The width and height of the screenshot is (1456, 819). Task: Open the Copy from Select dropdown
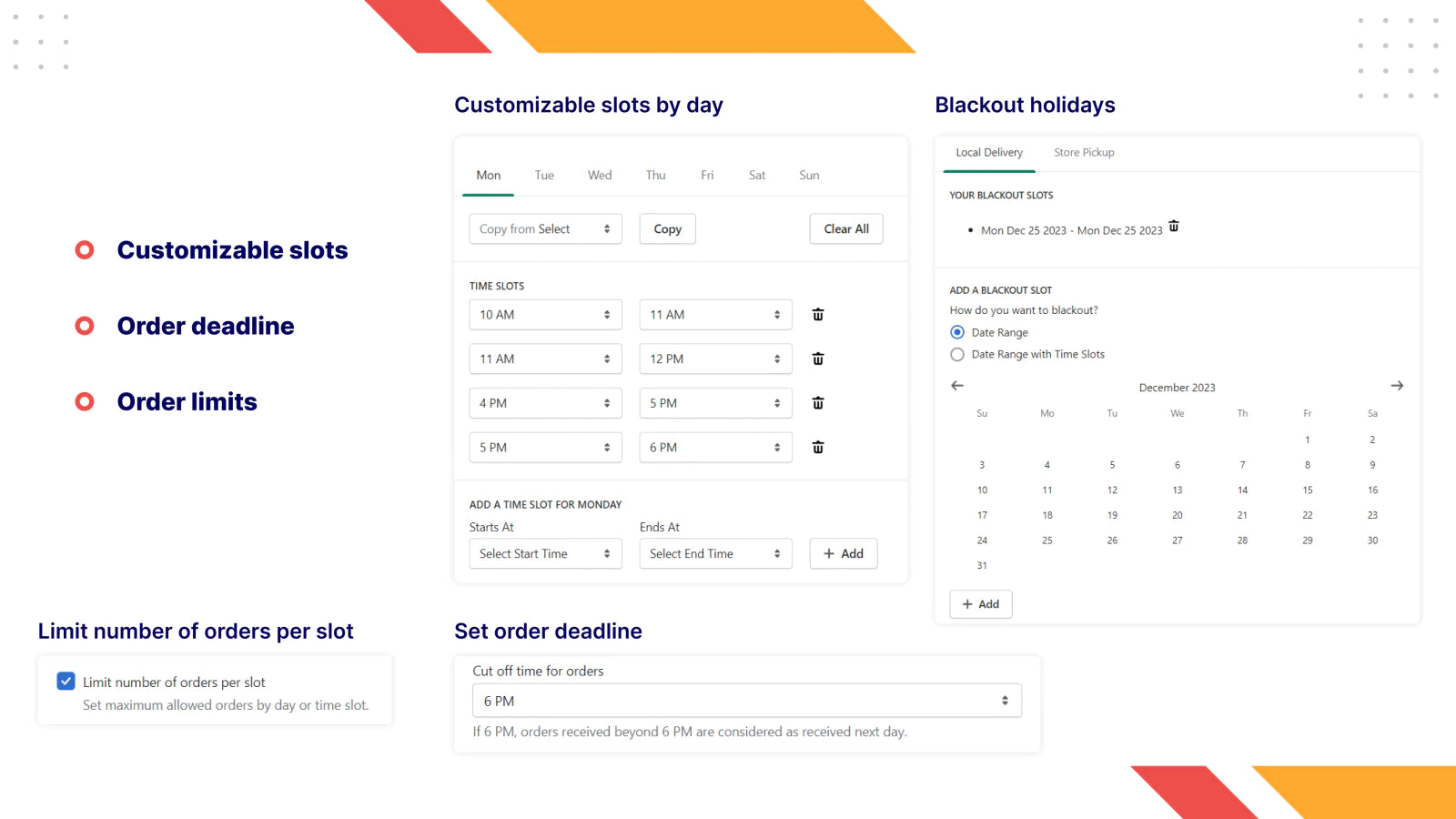(544, 228)
